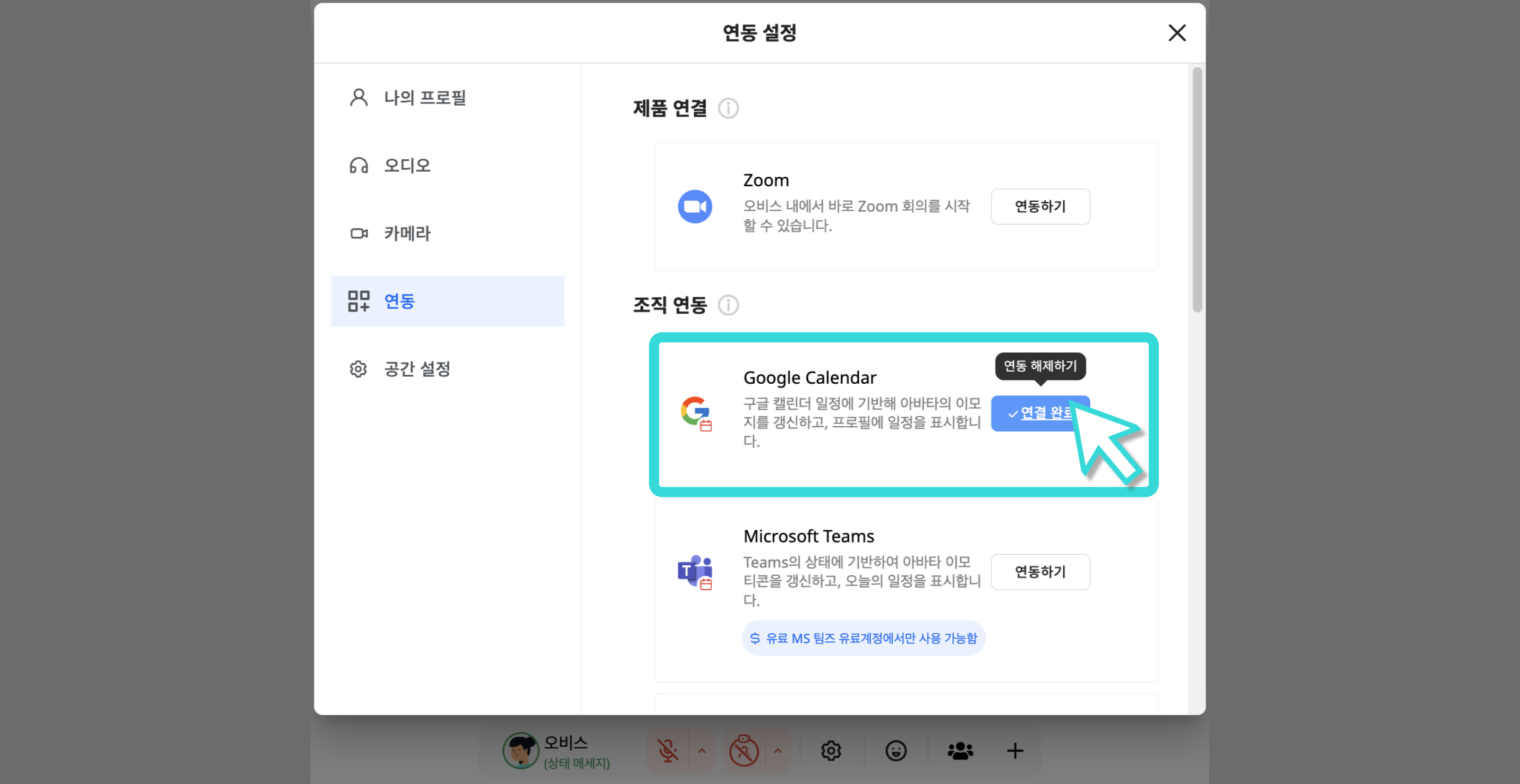
Task: Show info for 제품 연결
Action: (728, 108)
